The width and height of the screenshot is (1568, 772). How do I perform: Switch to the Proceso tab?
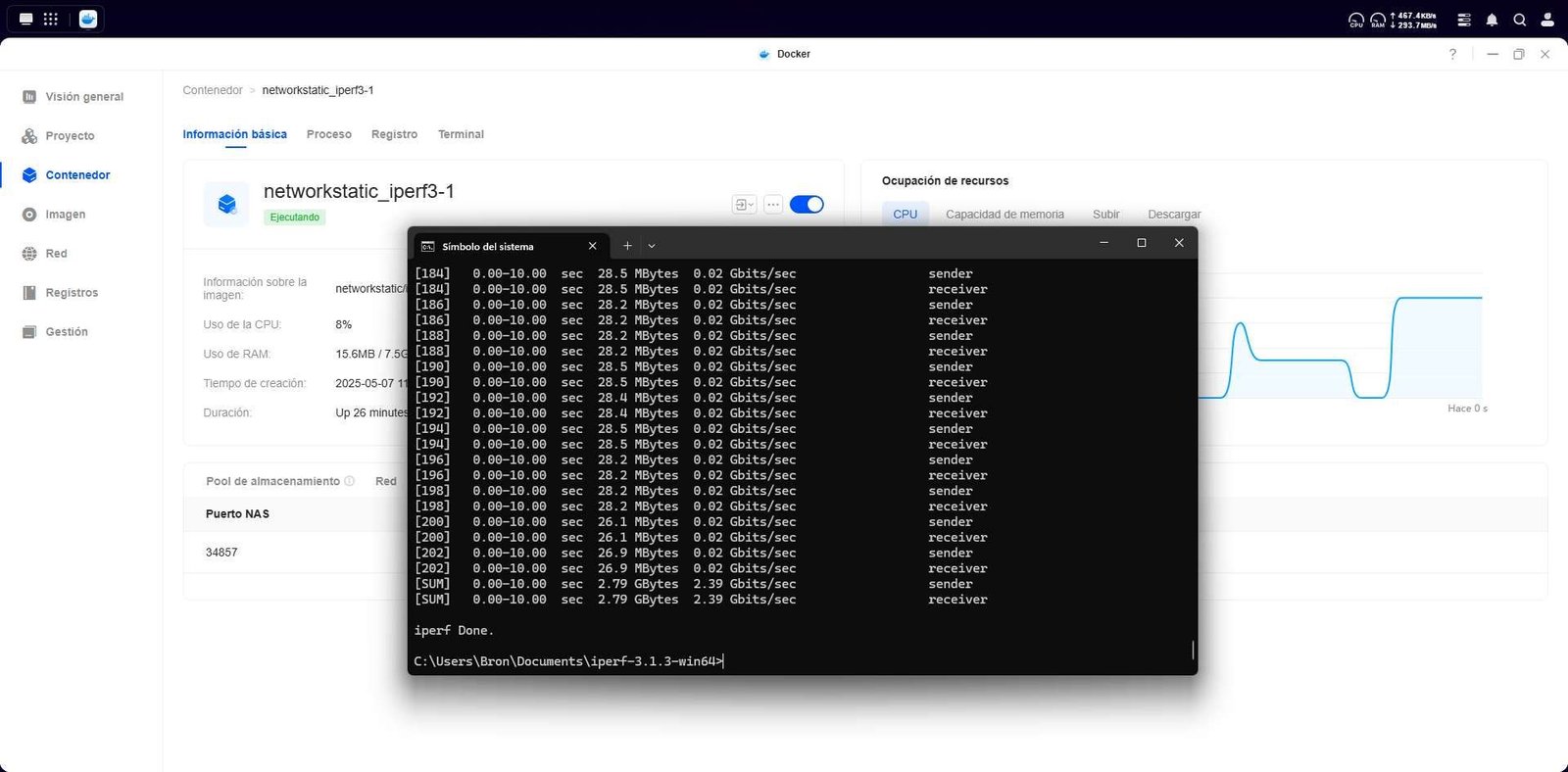tap(329, 134)
